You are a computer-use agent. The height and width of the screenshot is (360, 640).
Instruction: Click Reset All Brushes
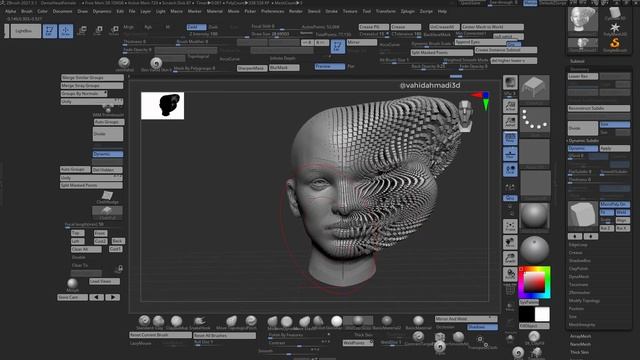224,336
